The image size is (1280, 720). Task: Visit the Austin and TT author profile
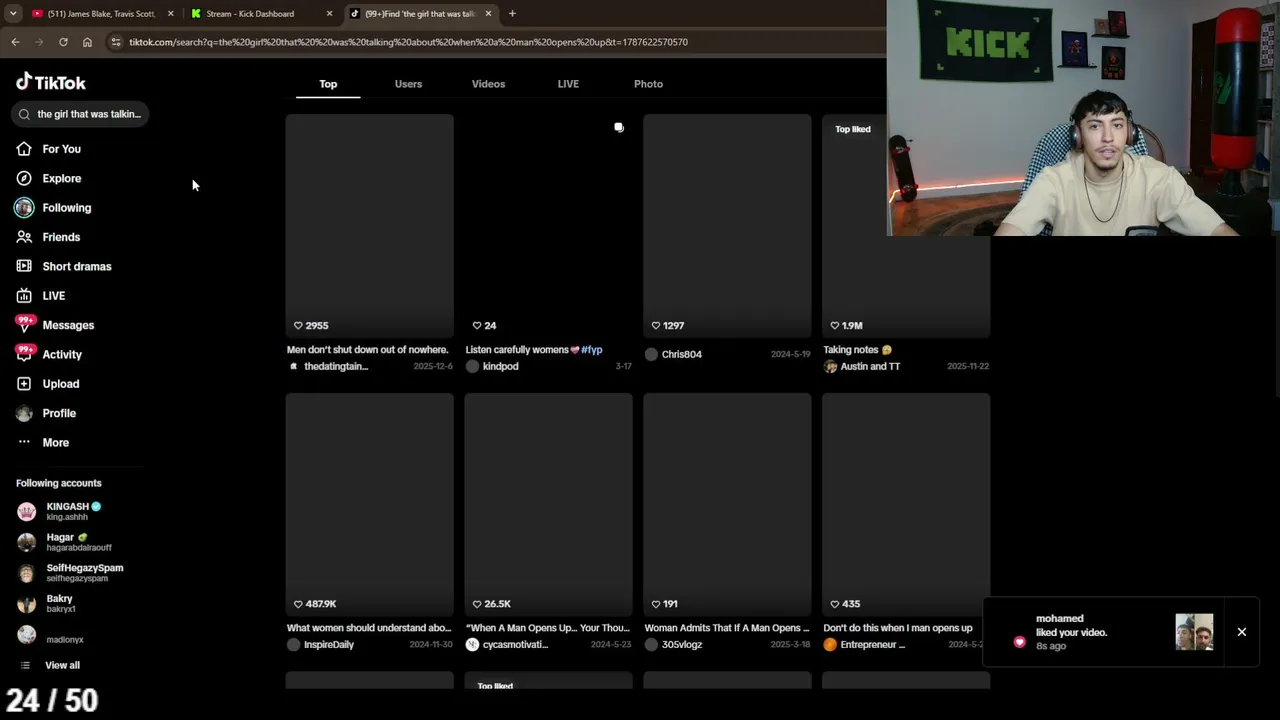(x=870, y=366)
